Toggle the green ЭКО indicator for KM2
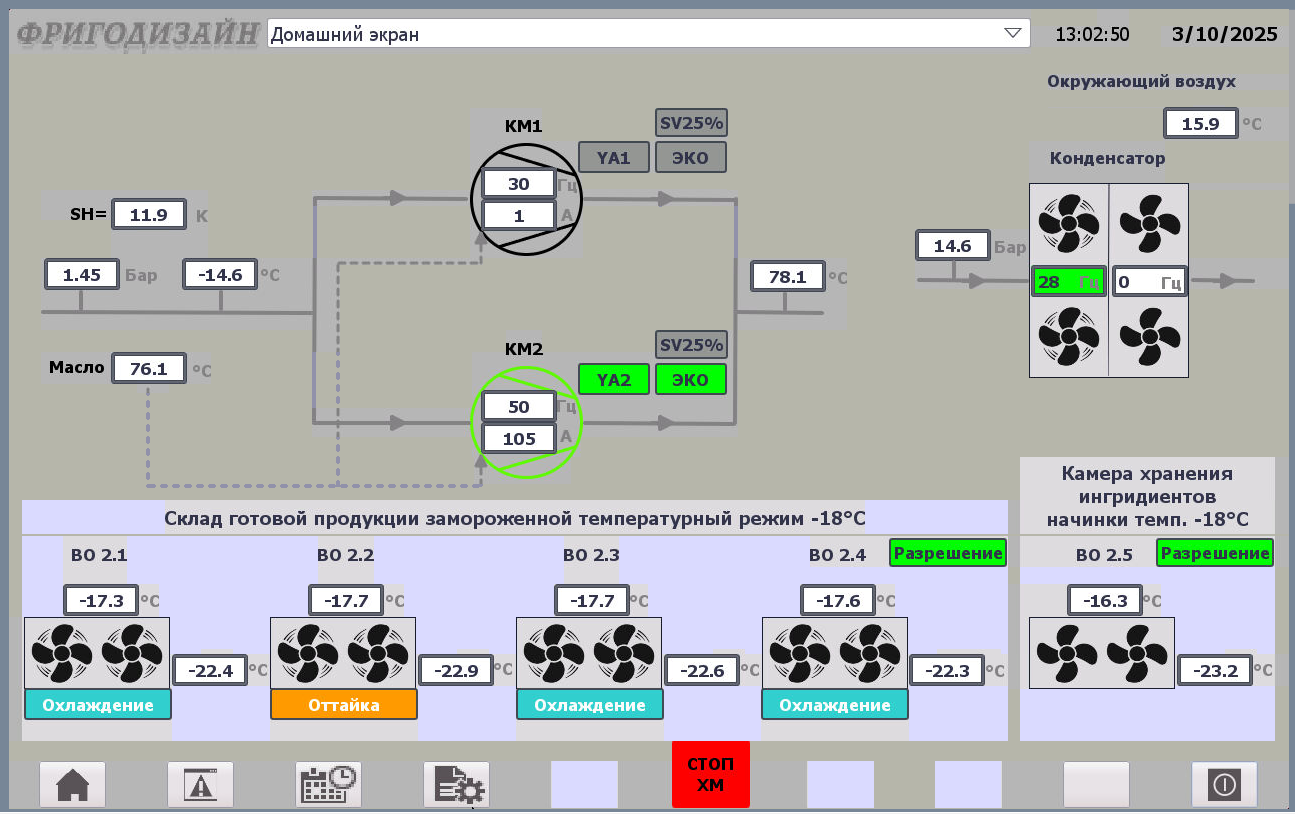1295x814 pixels. pyautogui.click(x=690, y=380)
